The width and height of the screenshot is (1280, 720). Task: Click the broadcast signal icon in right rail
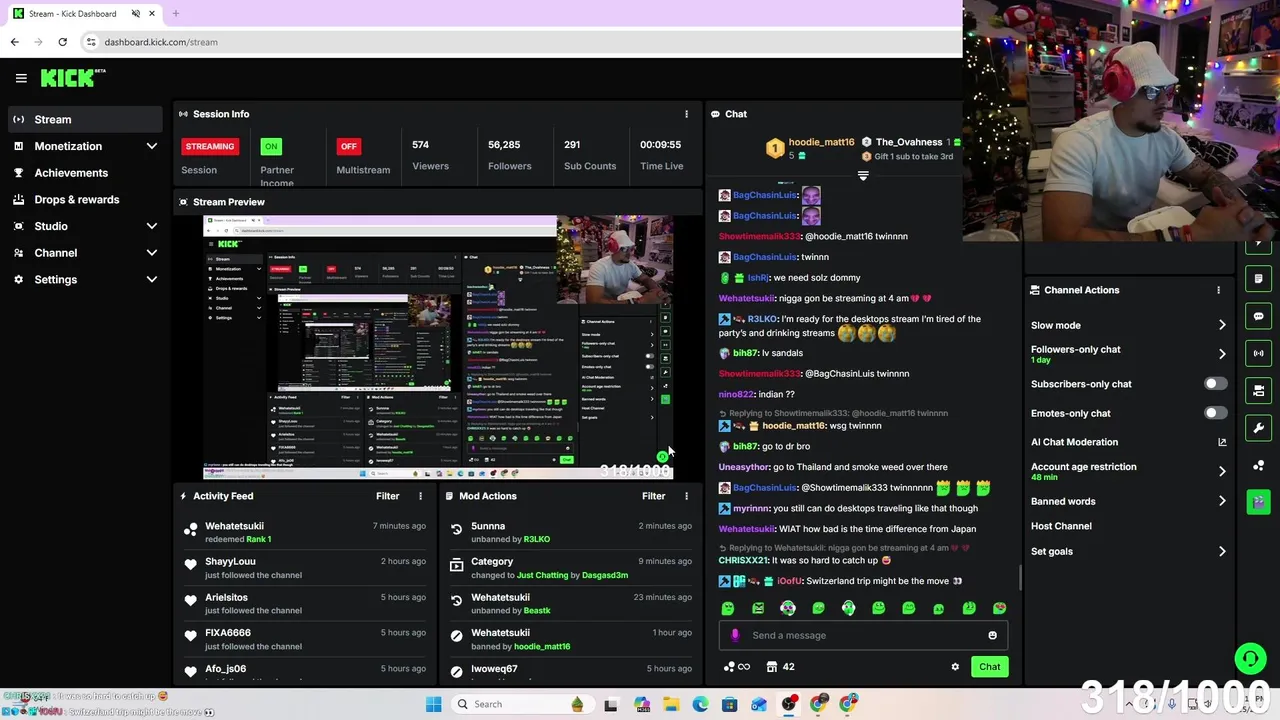pos(1258,353)
